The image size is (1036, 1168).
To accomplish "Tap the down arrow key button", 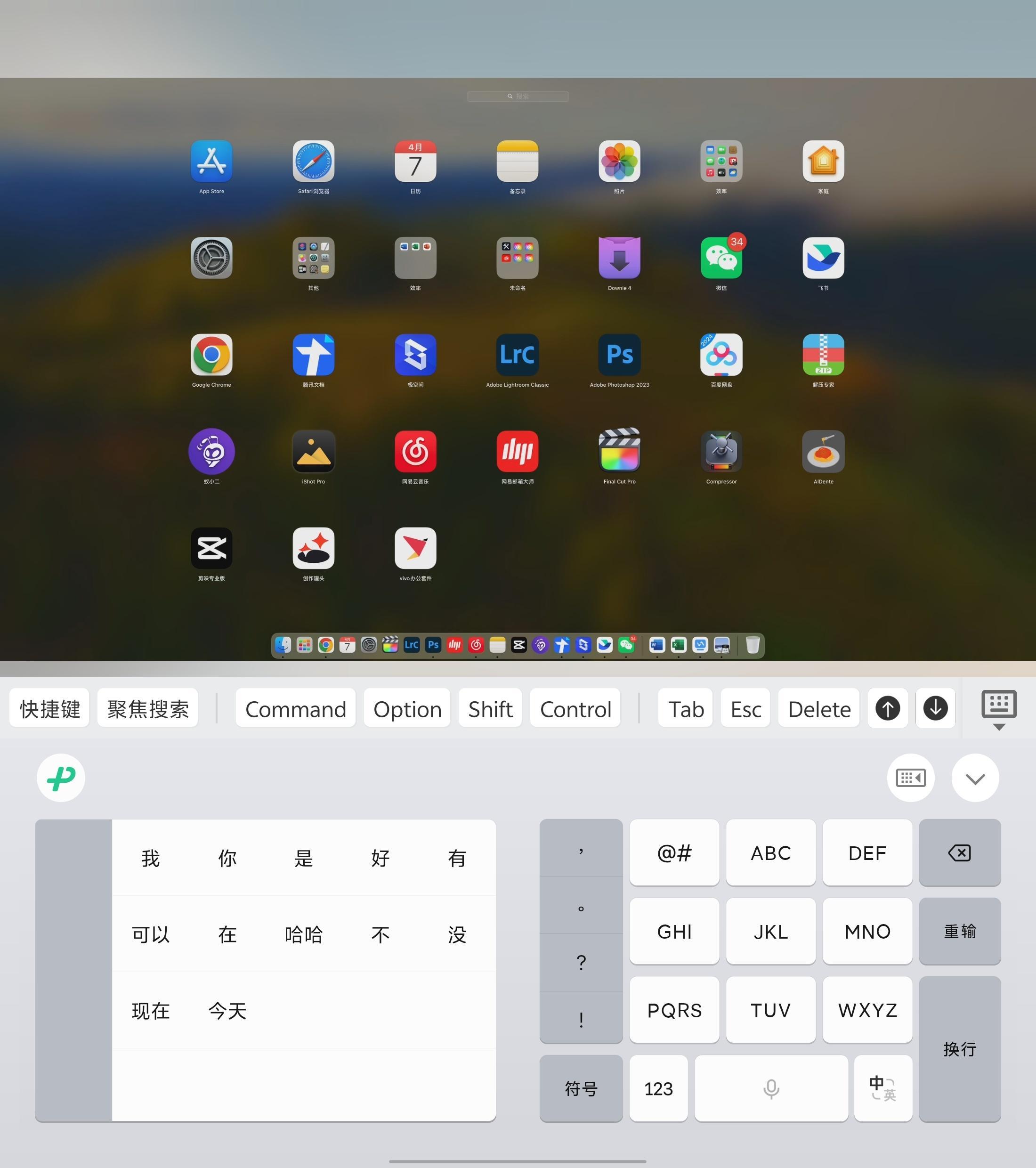I will coord(935,708).
